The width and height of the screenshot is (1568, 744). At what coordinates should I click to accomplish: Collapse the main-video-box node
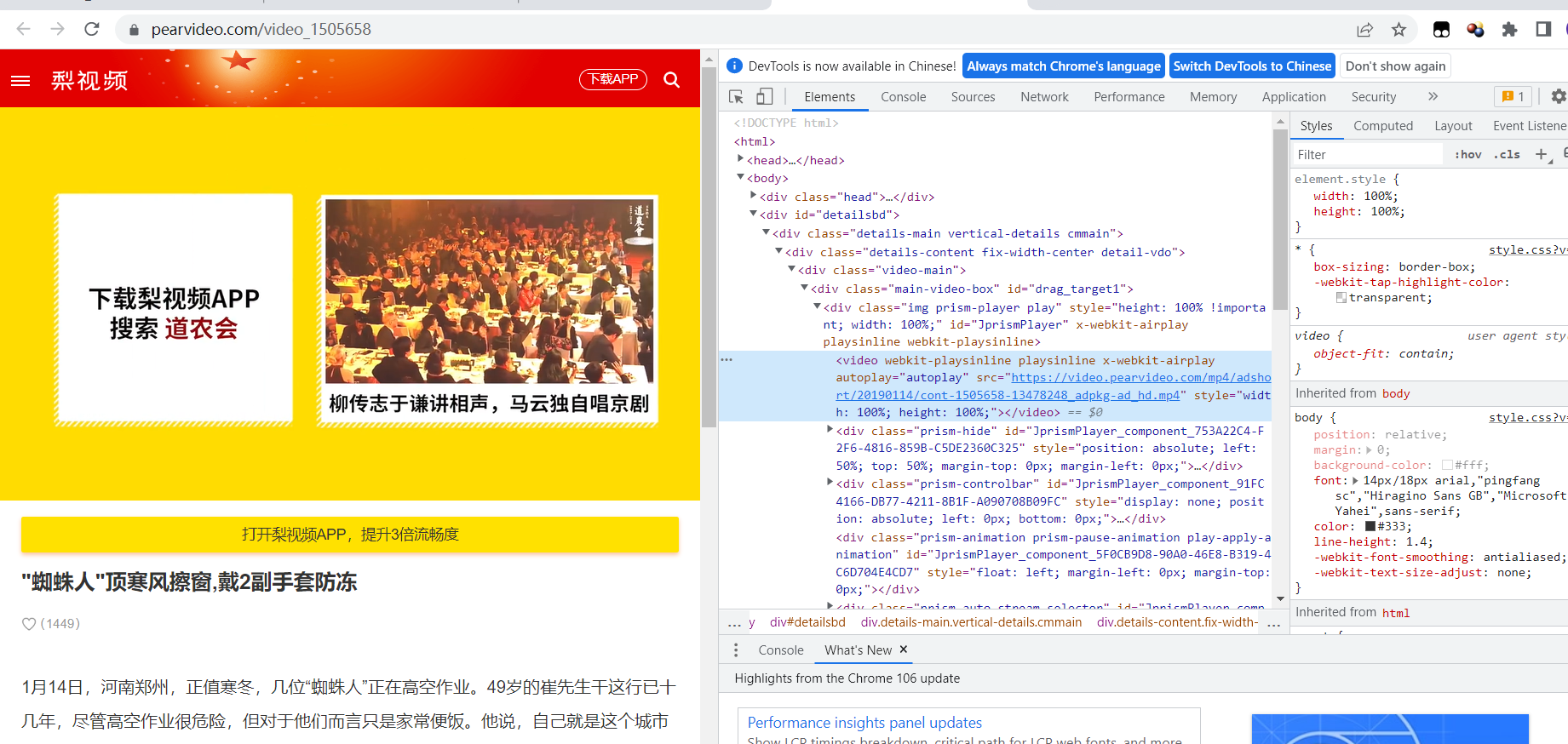804,288
